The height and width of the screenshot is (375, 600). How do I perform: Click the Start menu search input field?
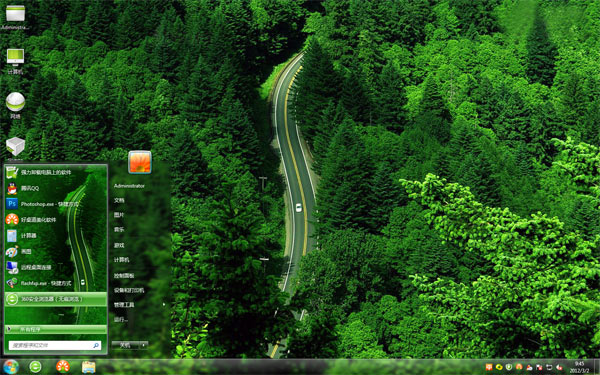click(x=55, y=345)
